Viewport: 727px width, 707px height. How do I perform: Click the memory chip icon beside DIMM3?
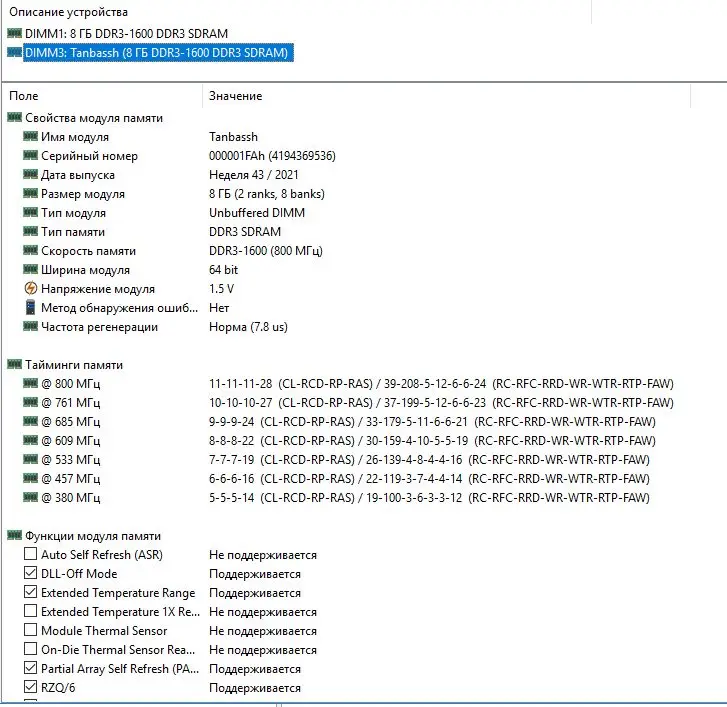coord(14,52)
